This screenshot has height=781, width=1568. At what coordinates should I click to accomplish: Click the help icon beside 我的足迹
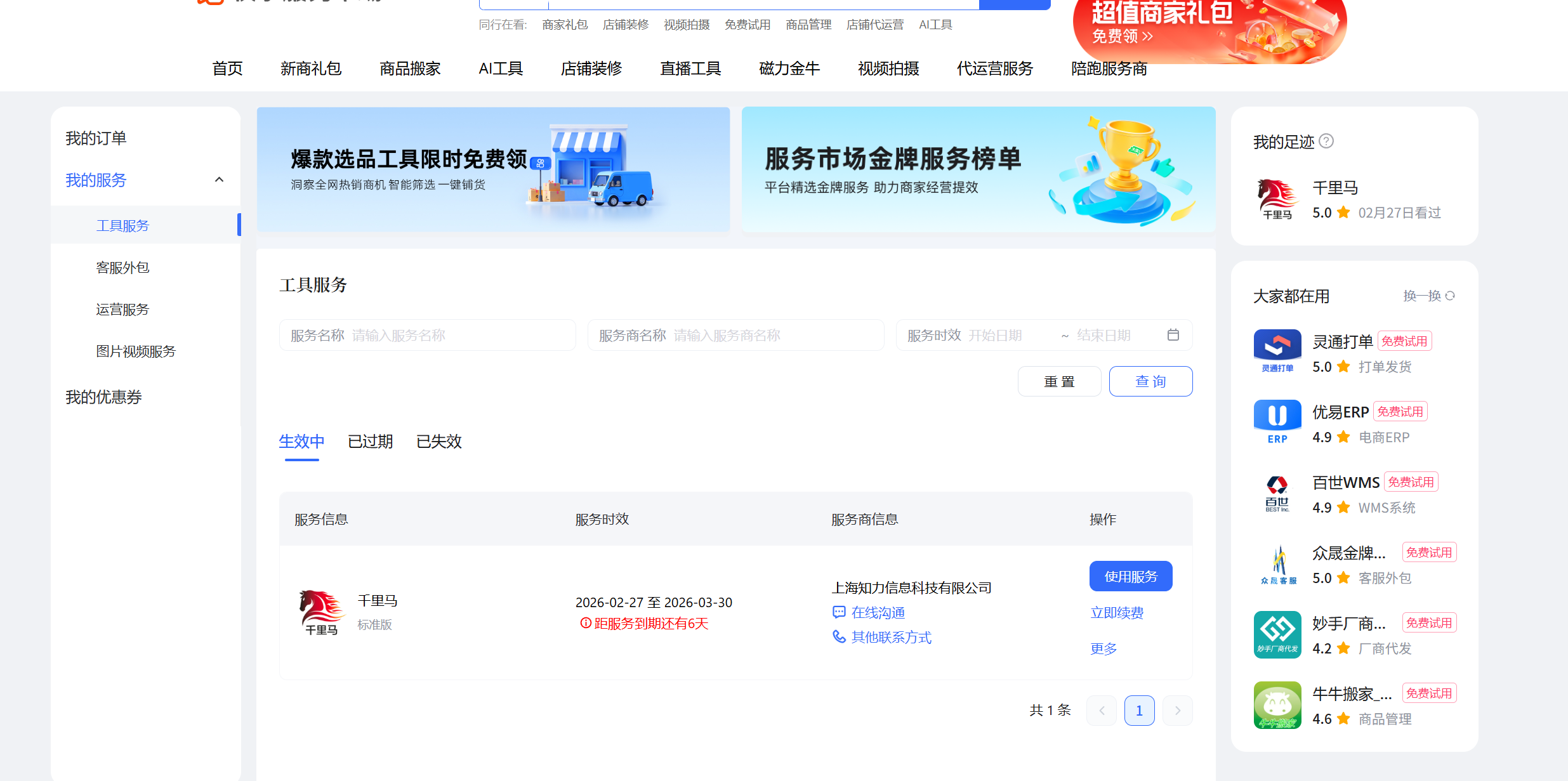click(x=1326, y=141)
